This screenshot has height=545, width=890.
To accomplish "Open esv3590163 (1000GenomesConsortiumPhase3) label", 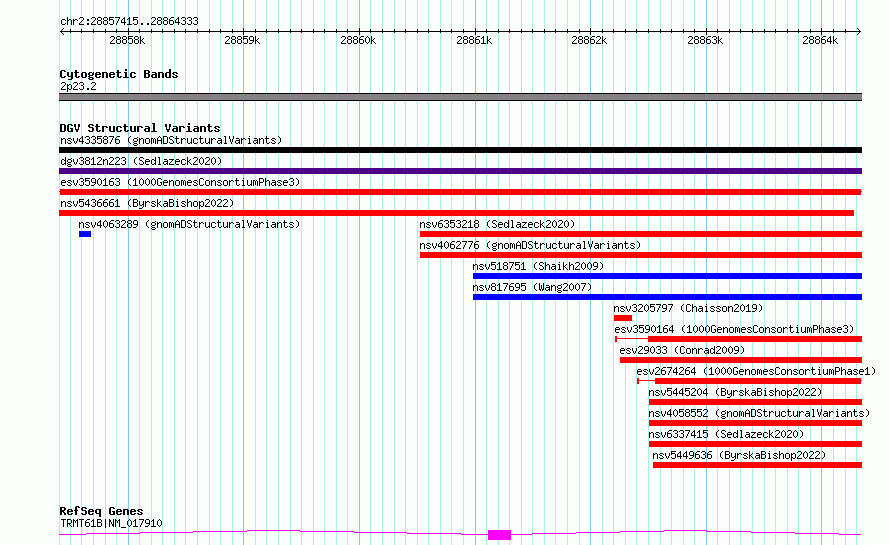I will point(180,182).
